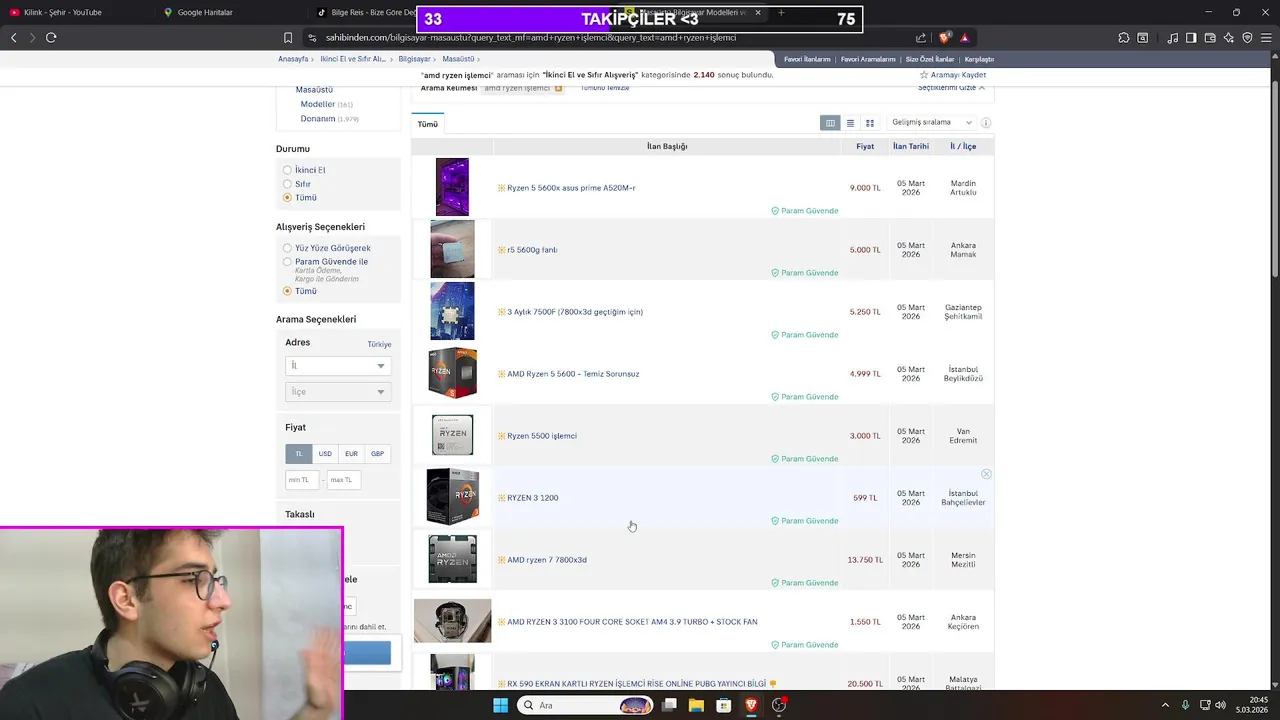Choose USD currency toggle
This screenshot has width=1280, height=720.
point(325,453)
